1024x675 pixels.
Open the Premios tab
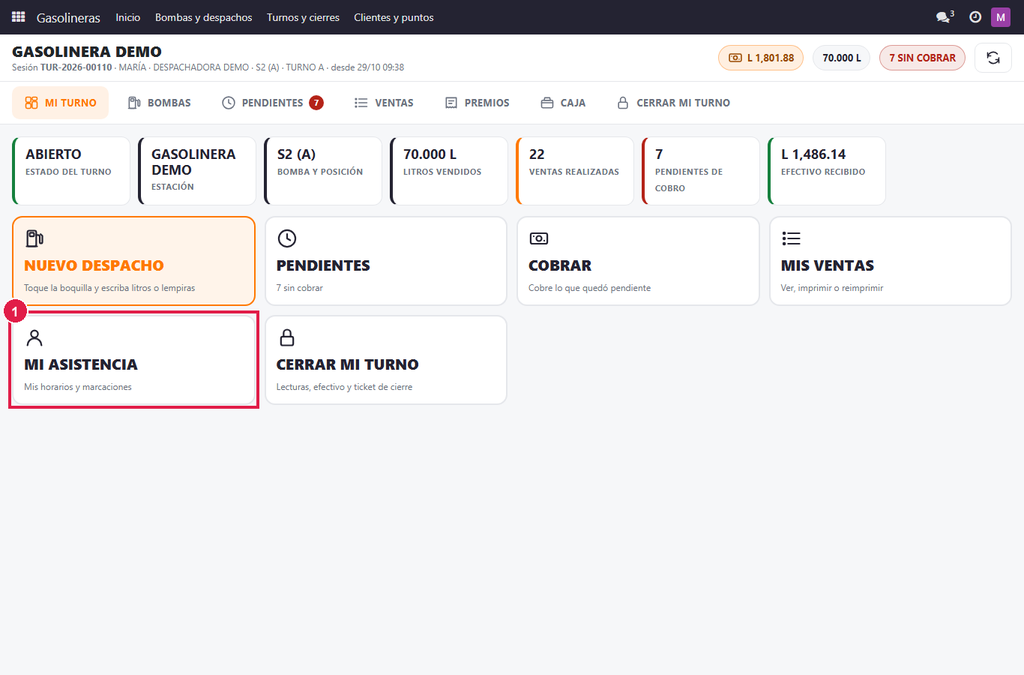tap(477, 102)
